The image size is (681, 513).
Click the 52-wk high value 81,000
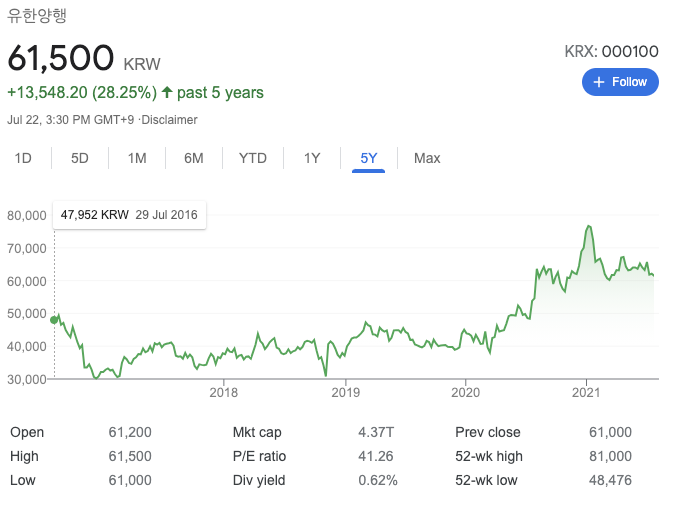(x=610, y=456)
